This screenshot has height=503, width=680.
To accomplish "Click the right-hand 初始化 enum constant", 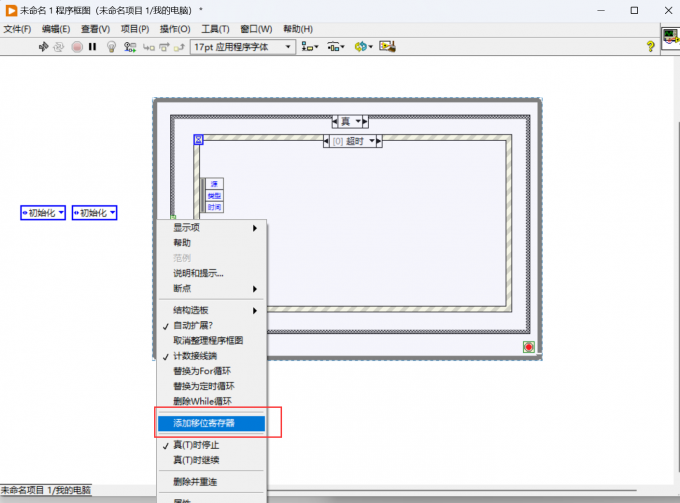I will [x=95, y=212].
